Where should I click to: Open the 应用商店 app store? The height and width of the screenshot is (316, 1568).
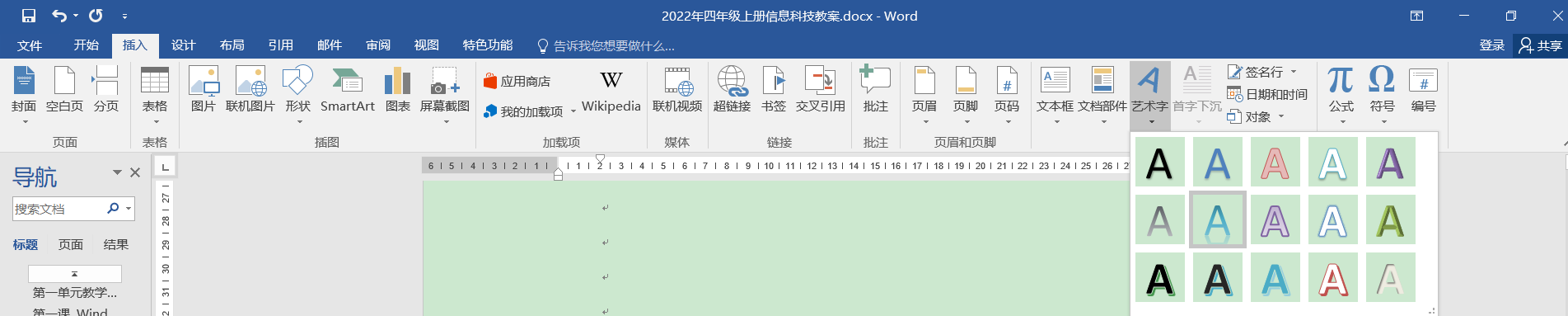517,82
